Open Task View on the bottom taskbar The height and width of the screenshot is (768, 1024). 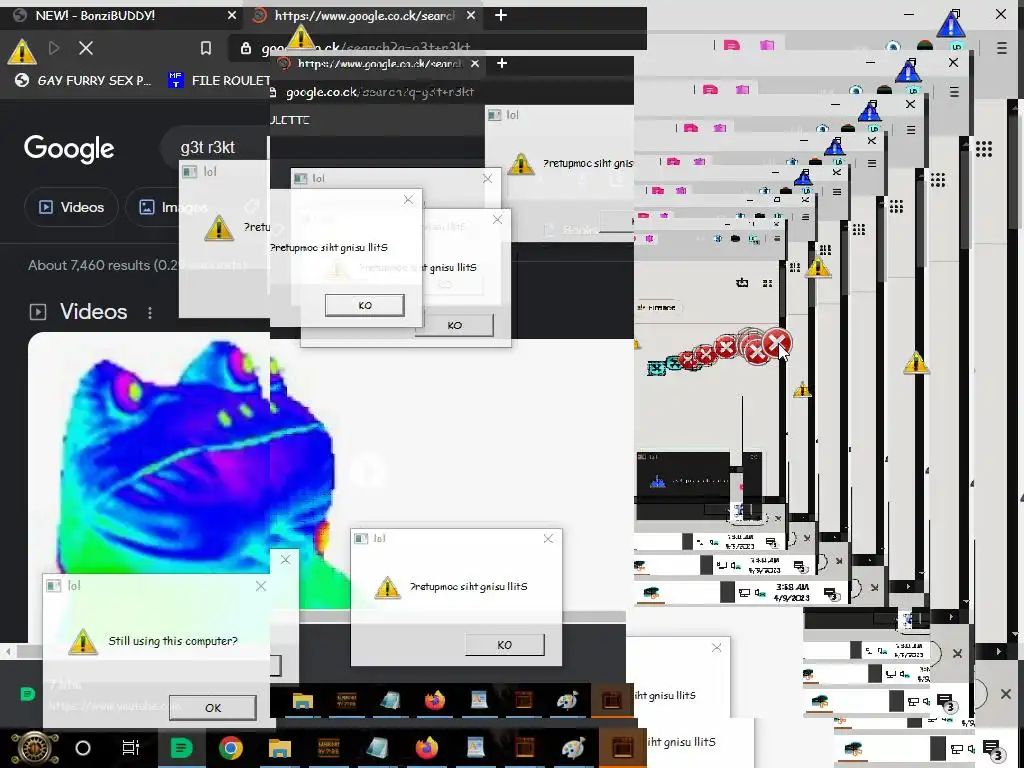point(131,748)
